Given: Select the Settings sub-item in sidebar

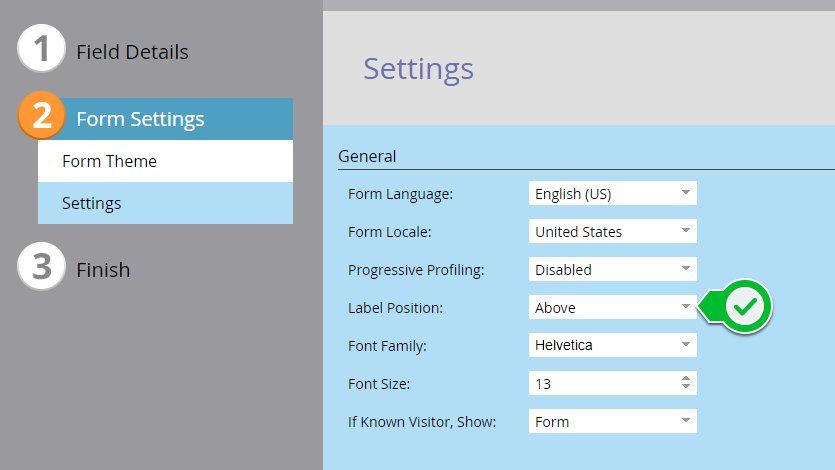Looking at the screenshot, I should point(165,203).
